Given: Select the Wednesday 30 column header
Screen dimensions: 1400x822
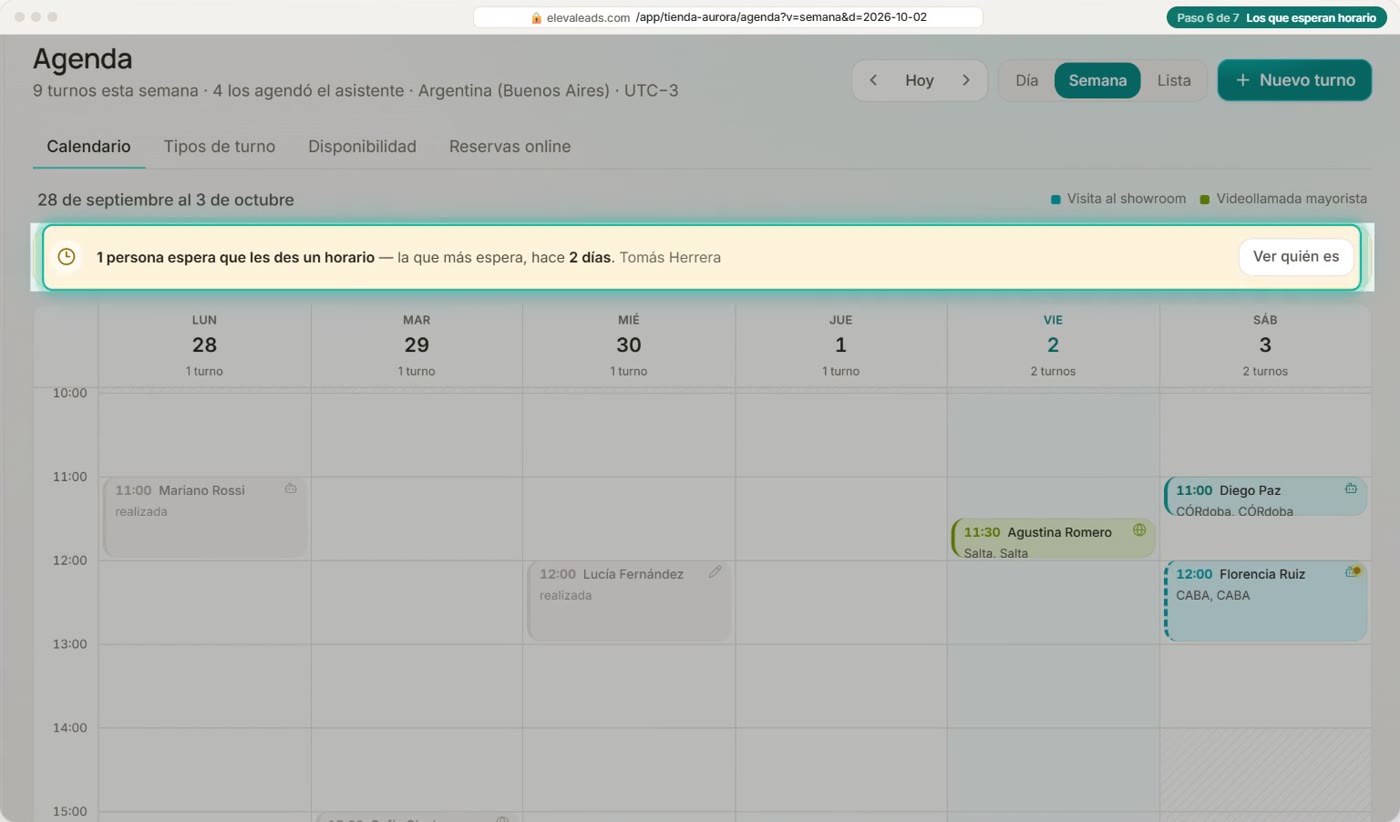Looking at the screenshot, I should click(x=628, y=345).
